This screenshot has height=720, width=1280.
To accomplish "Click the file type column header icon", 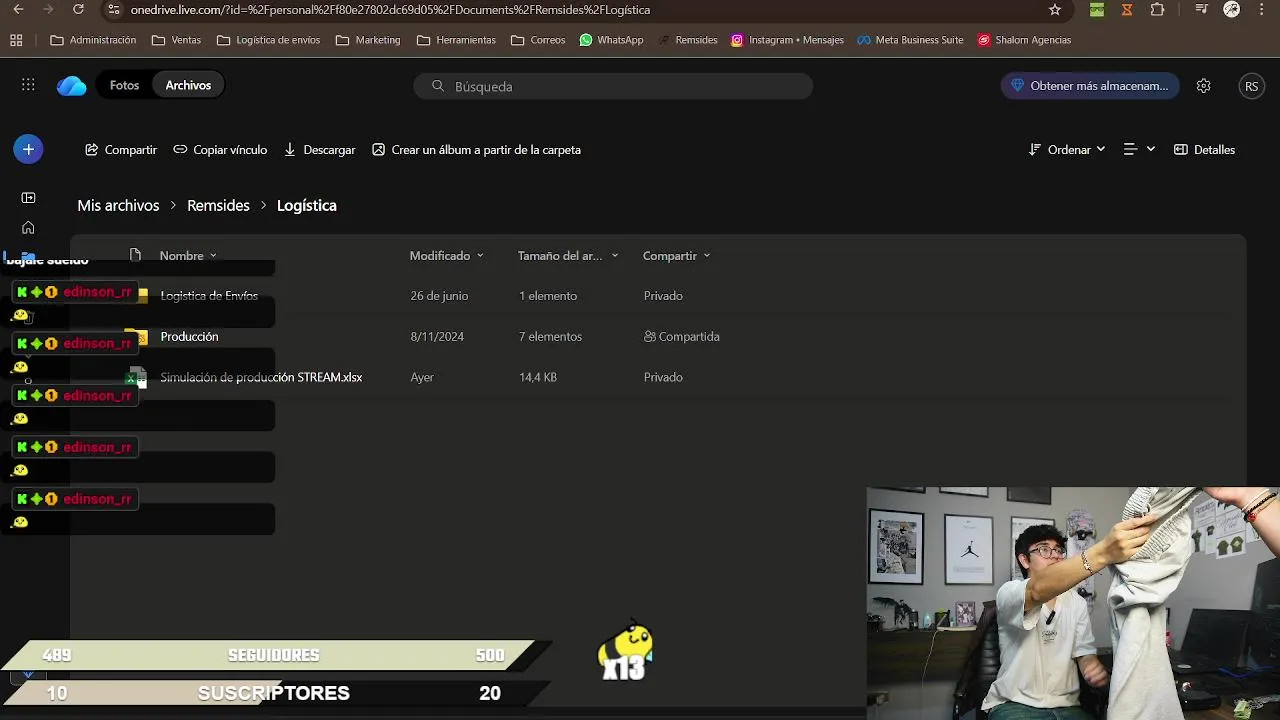I will [135, 255].
